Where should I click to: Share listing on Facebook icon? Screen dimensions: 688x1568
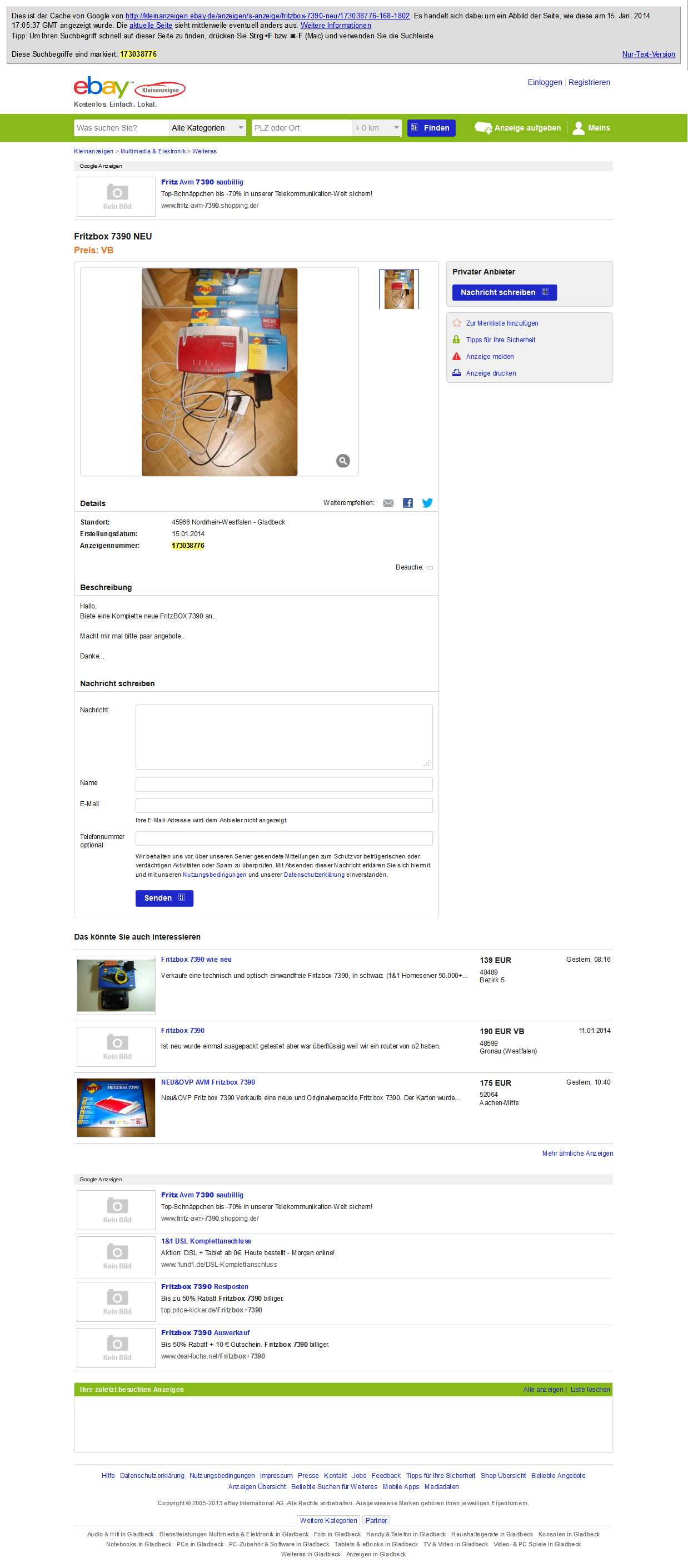pyautogui.click(x=408, y=503)
